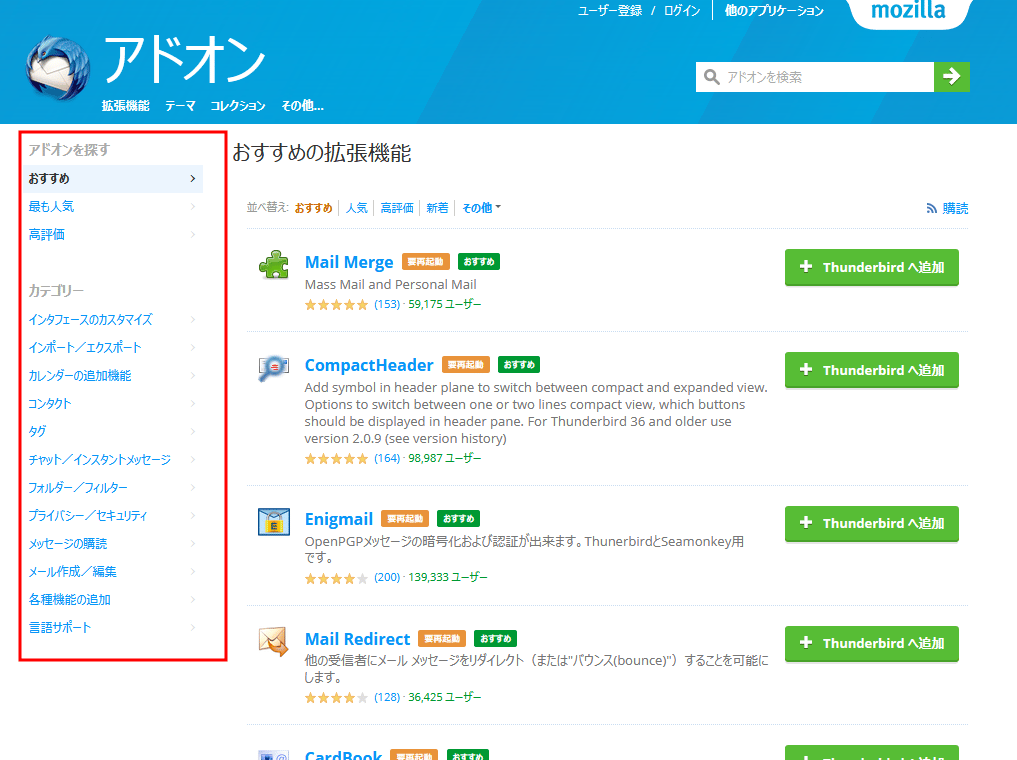The height and width of the screenshot is (760, 1017).
Task: Click the chevron beside タグ
Action: click(x=193, y=431)
